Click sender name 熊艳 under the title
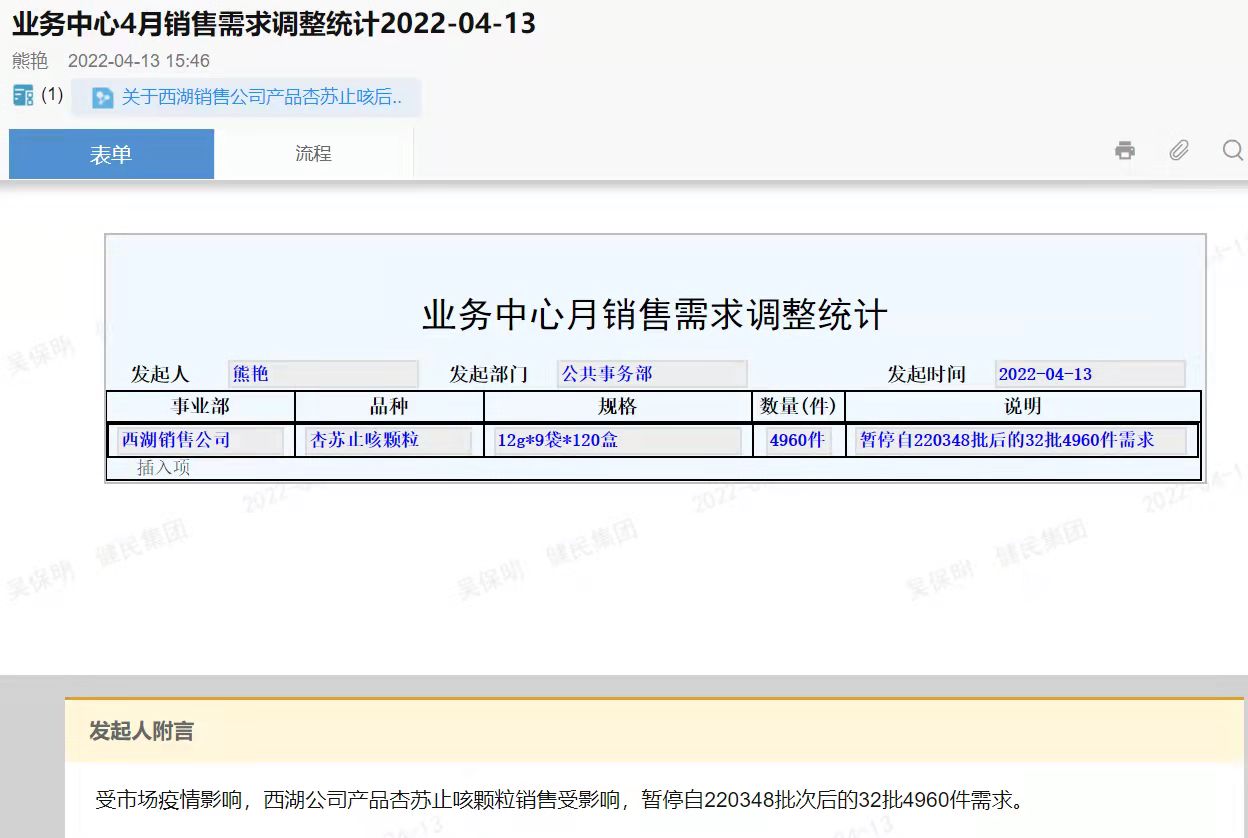Screen dimensions: 1248x838 [x=30, y=61]
